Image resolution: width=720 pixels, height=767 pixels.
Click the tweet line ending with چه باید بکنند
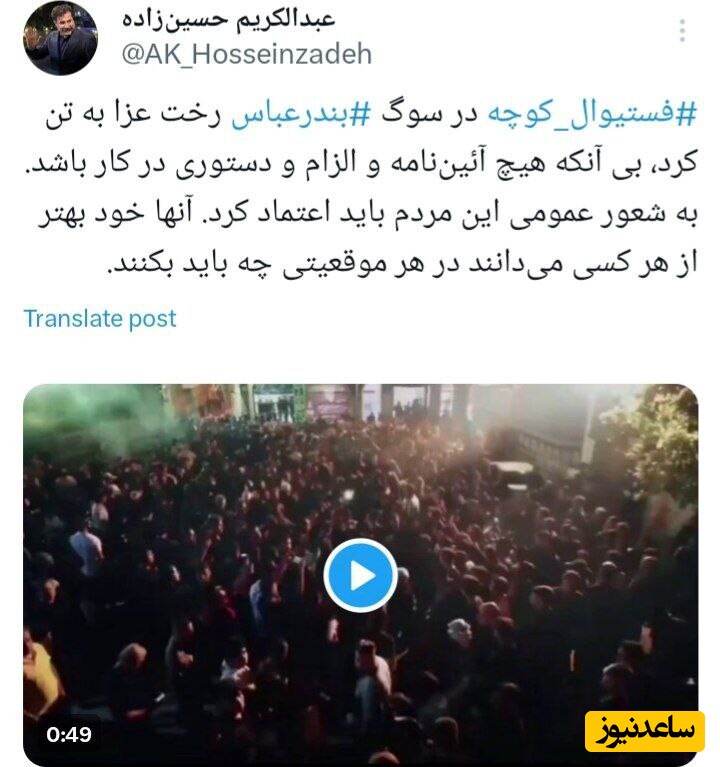(402, 264)
